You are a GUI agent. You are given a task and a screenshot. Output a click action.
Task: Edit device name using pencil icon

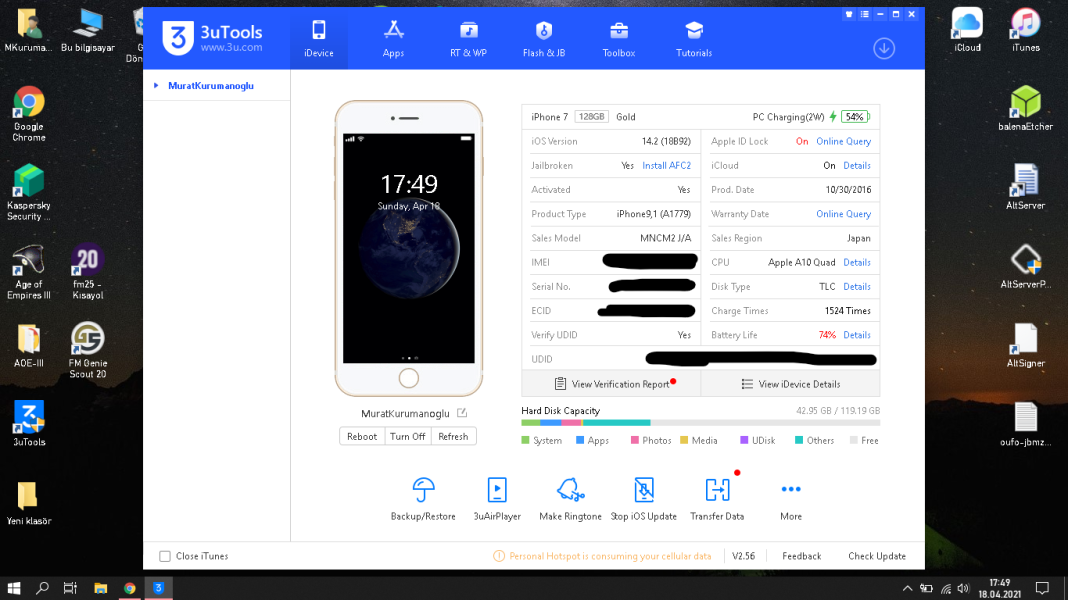[462, 413]
